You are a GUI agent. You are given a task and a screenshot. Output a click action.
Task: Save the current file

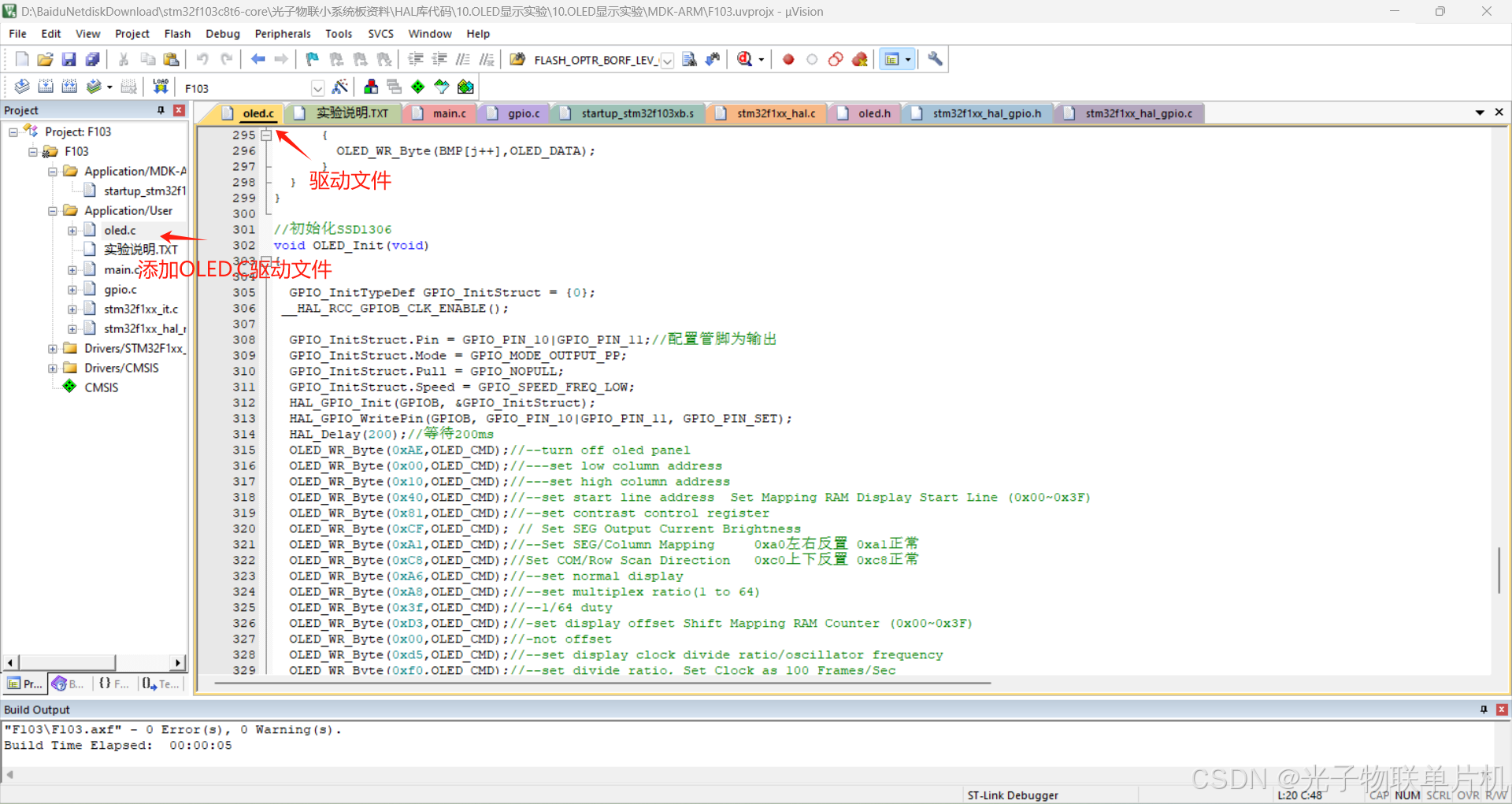(x=69, y=59)
